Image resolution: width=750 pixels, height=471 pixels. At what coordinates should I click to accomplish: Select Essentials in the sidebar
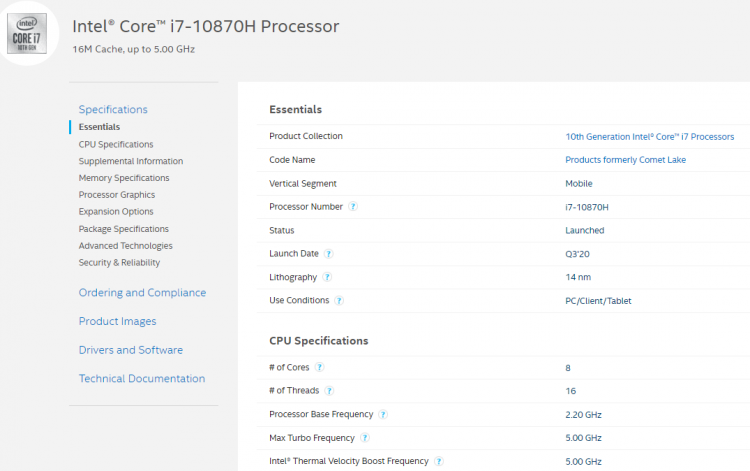pos(99,127)
